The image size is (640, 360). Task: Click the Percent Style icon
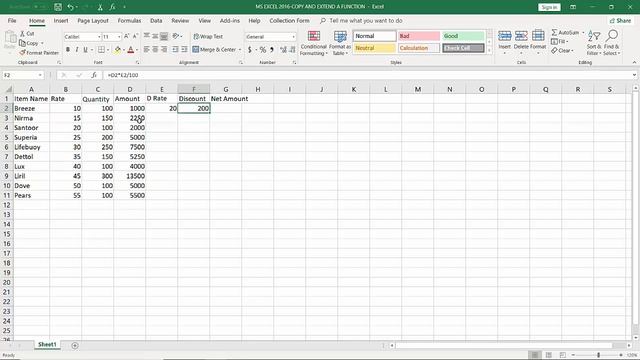(263, 50)
